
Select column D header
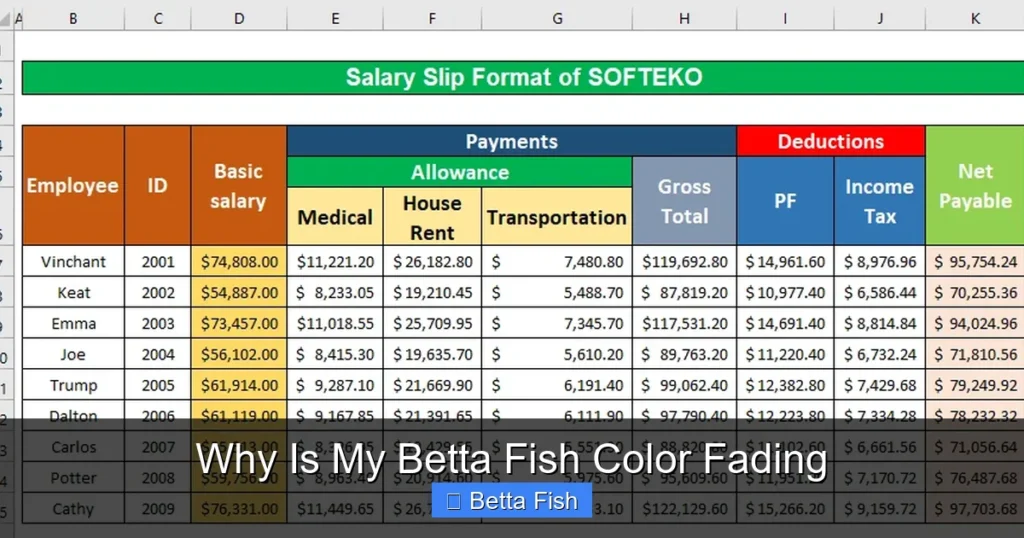click(239, 19)
